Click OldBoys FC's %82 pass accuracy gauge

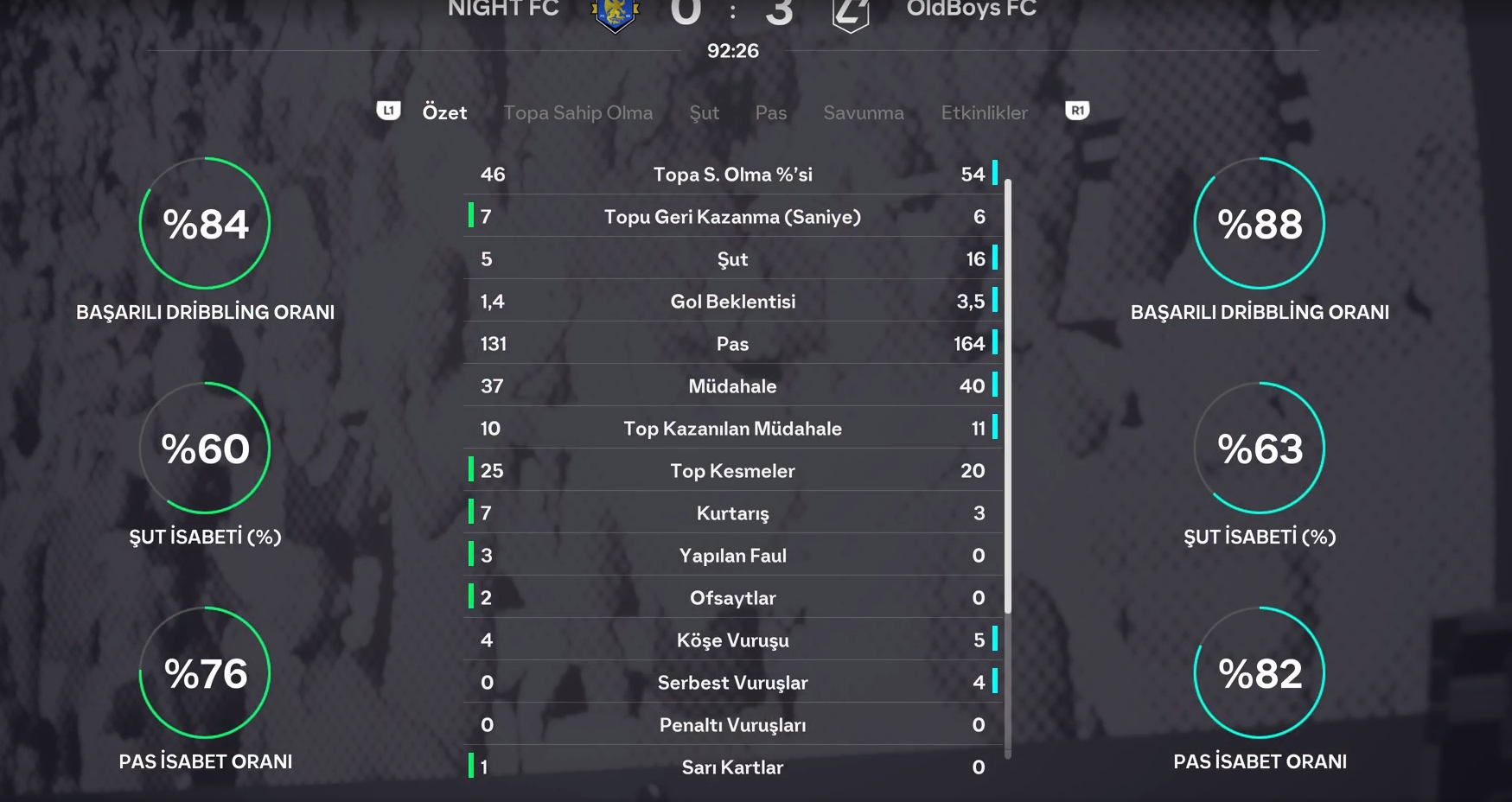tap(1260, 673)
